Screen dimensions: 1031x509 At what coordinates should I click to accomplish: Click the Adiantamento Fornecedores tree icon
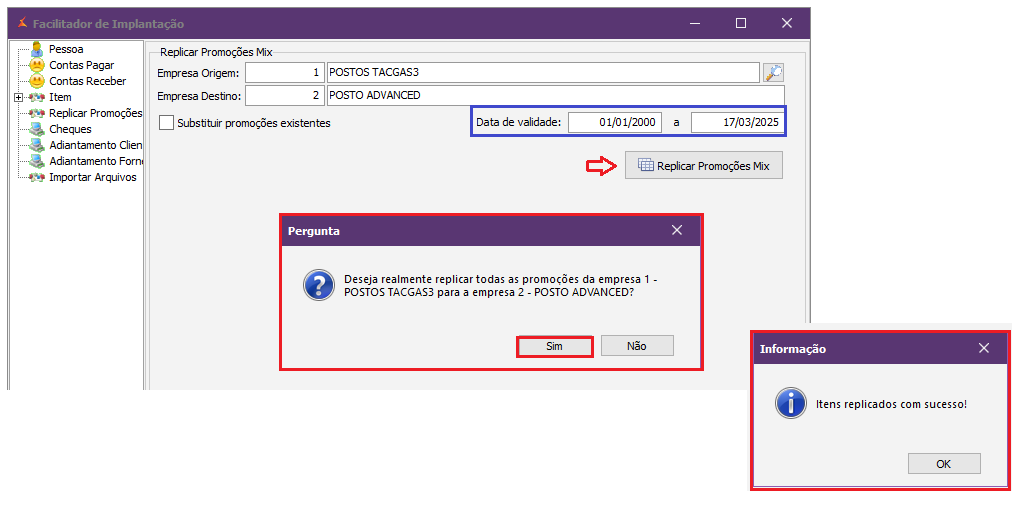click(x=37, y=161)
